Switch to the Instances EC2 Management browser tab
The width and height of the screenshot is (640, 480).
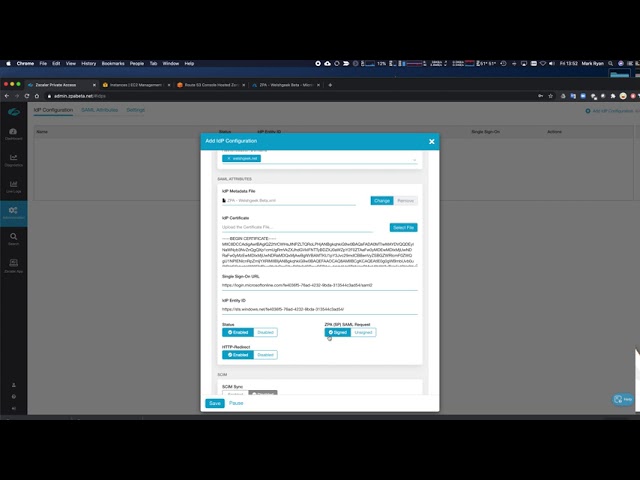tap(136, 85)
